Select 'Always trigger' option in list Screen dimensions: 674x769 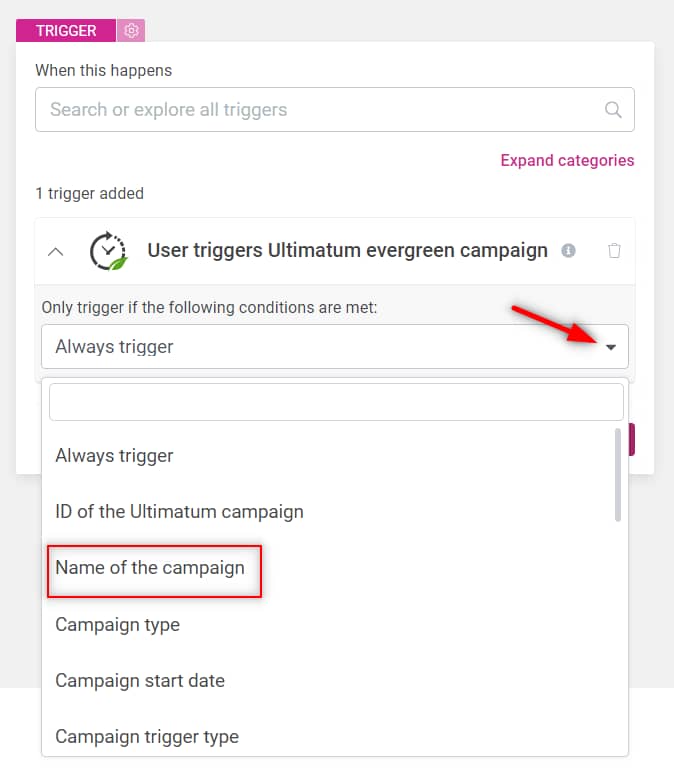(x=114, y=456)
